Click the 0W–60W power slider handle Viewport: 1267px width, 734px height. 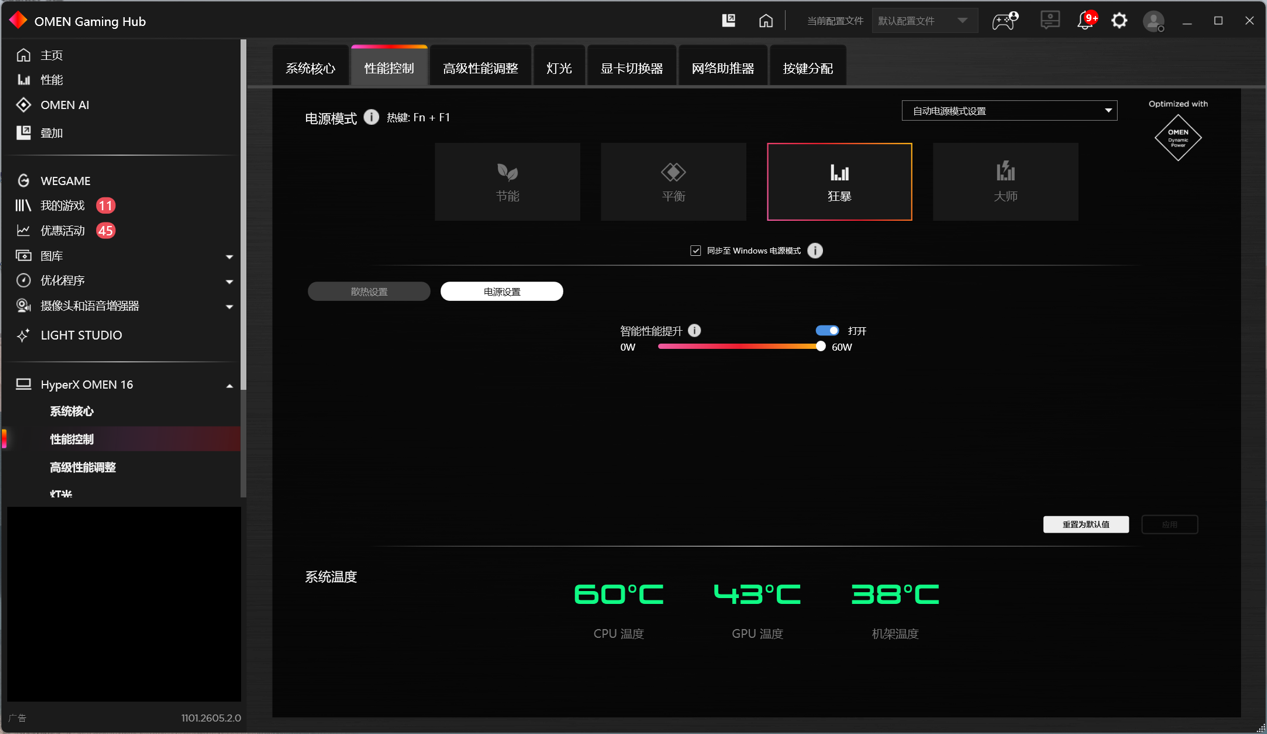[821, 346]
